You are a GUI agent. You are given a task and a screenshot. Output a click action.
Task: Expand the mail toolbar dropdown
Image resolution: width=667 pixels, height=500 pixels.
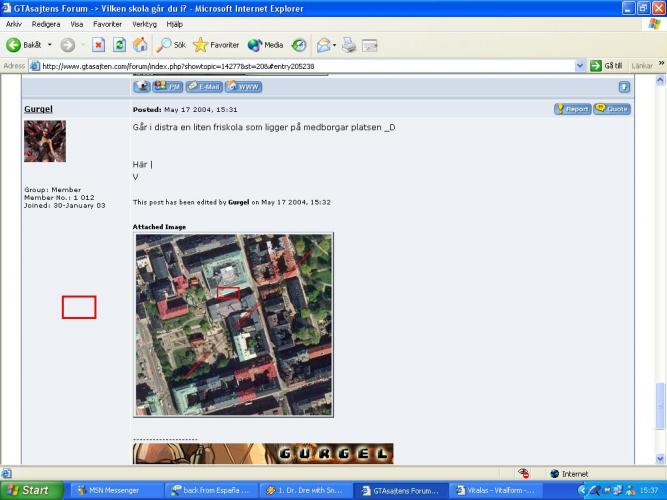pyautogui.click(x=335, y=45)
